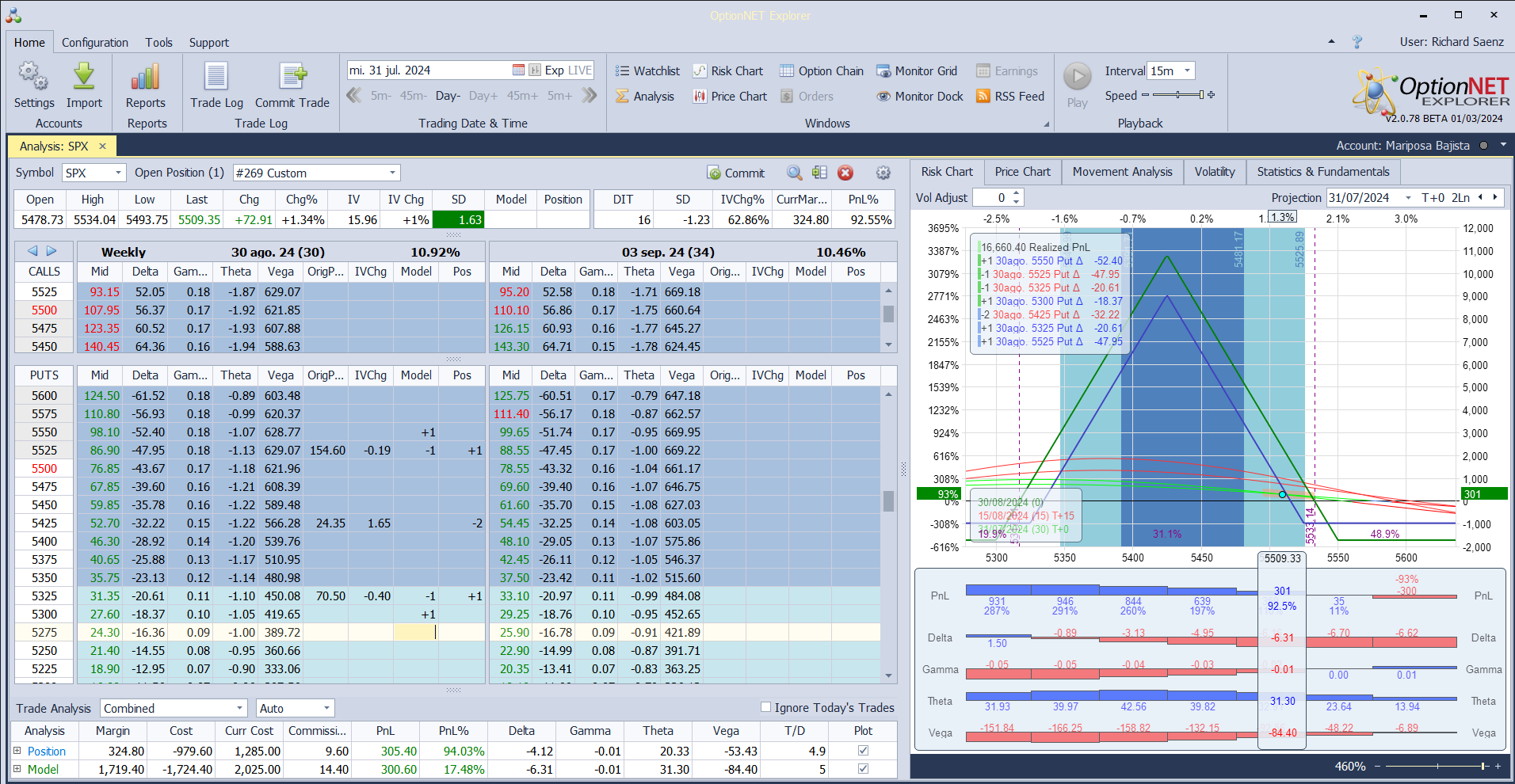This screenshot has width=1515, height=784.
Task: Open the option chain gear settings
Action: pyautogui.click(x=883, y=173)
